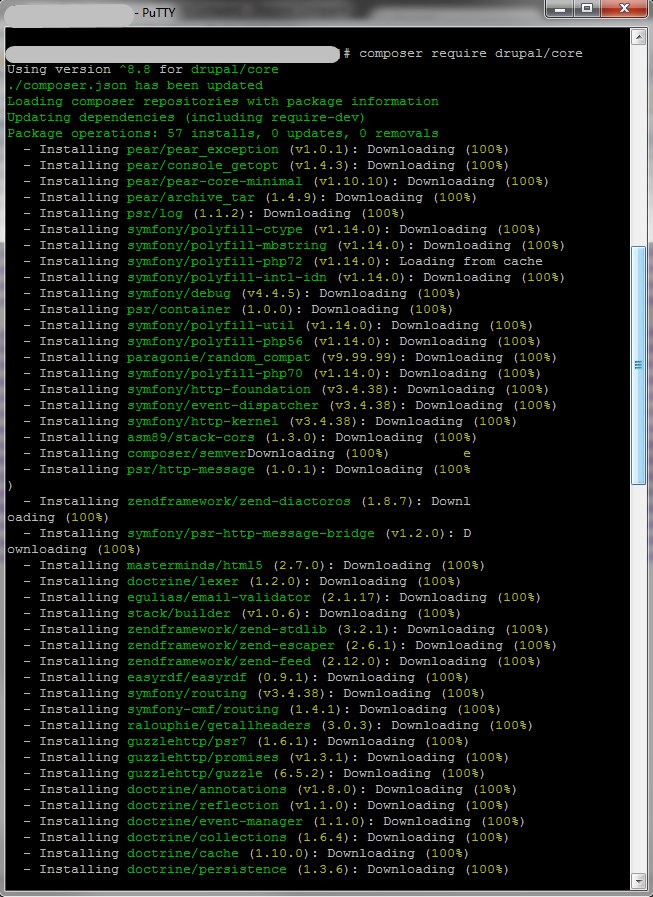Minimize the PuTTY window

[560, 9]
